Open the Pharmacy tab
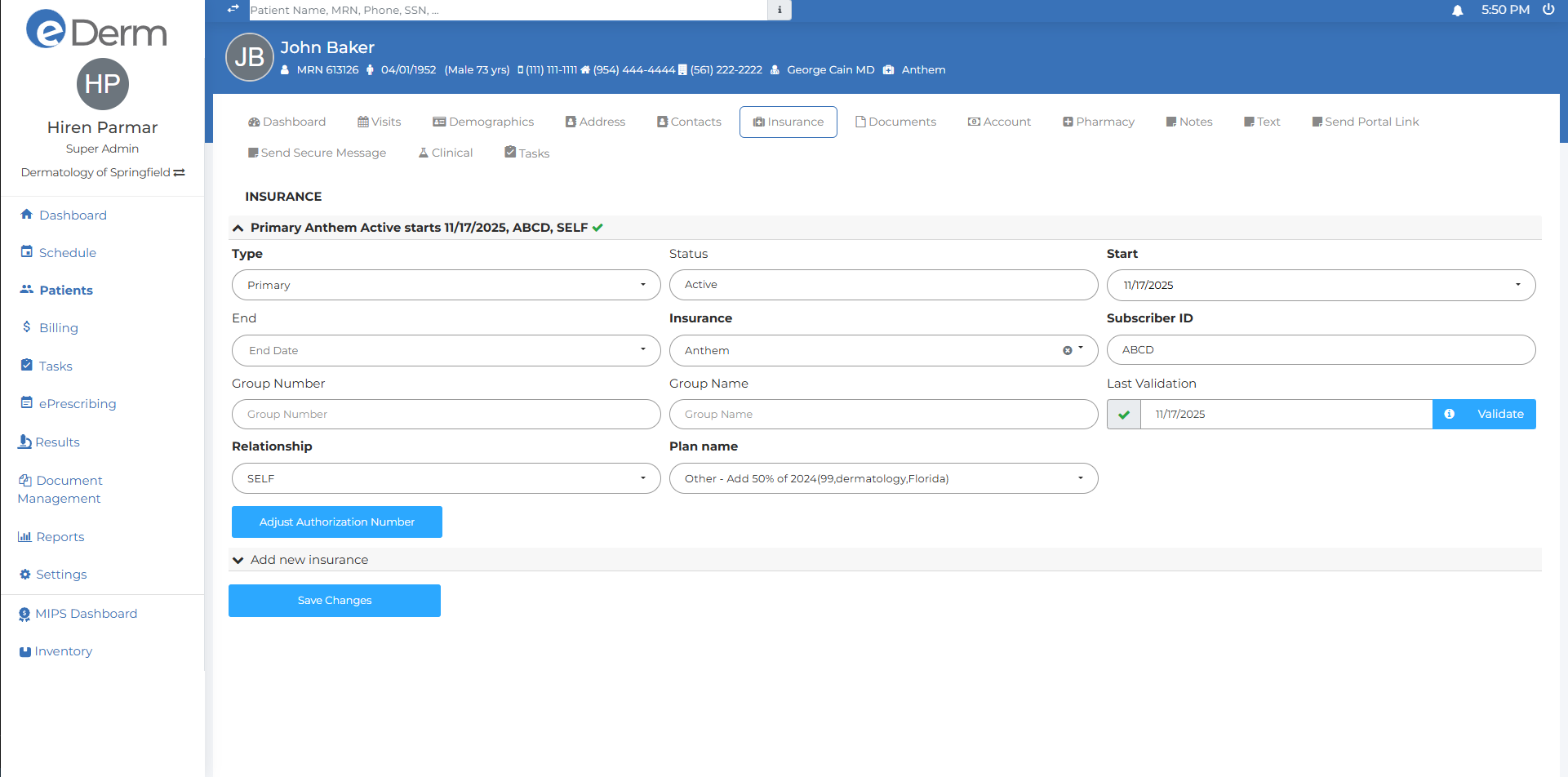 click(1098, 122)
